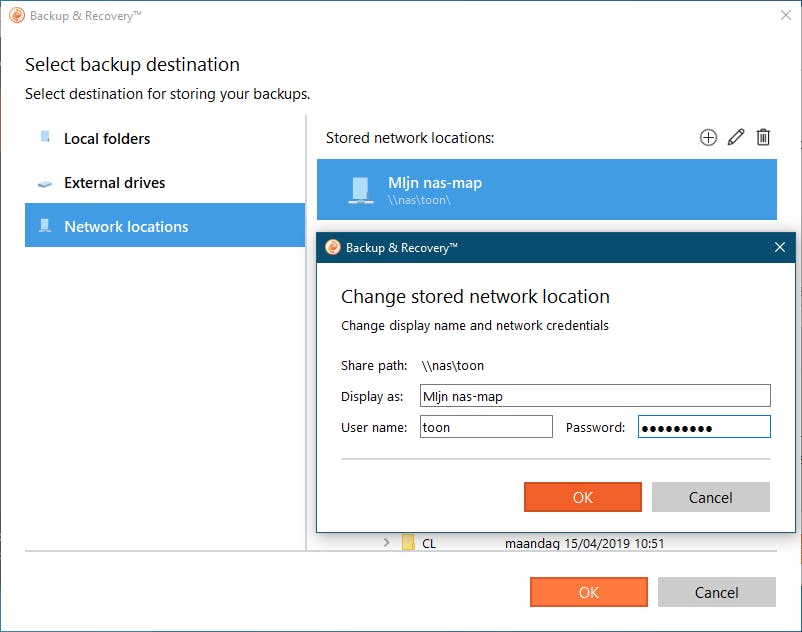This screenshot has height=632, width=802.
Task: Open the Local folders section
Action: 165,139
